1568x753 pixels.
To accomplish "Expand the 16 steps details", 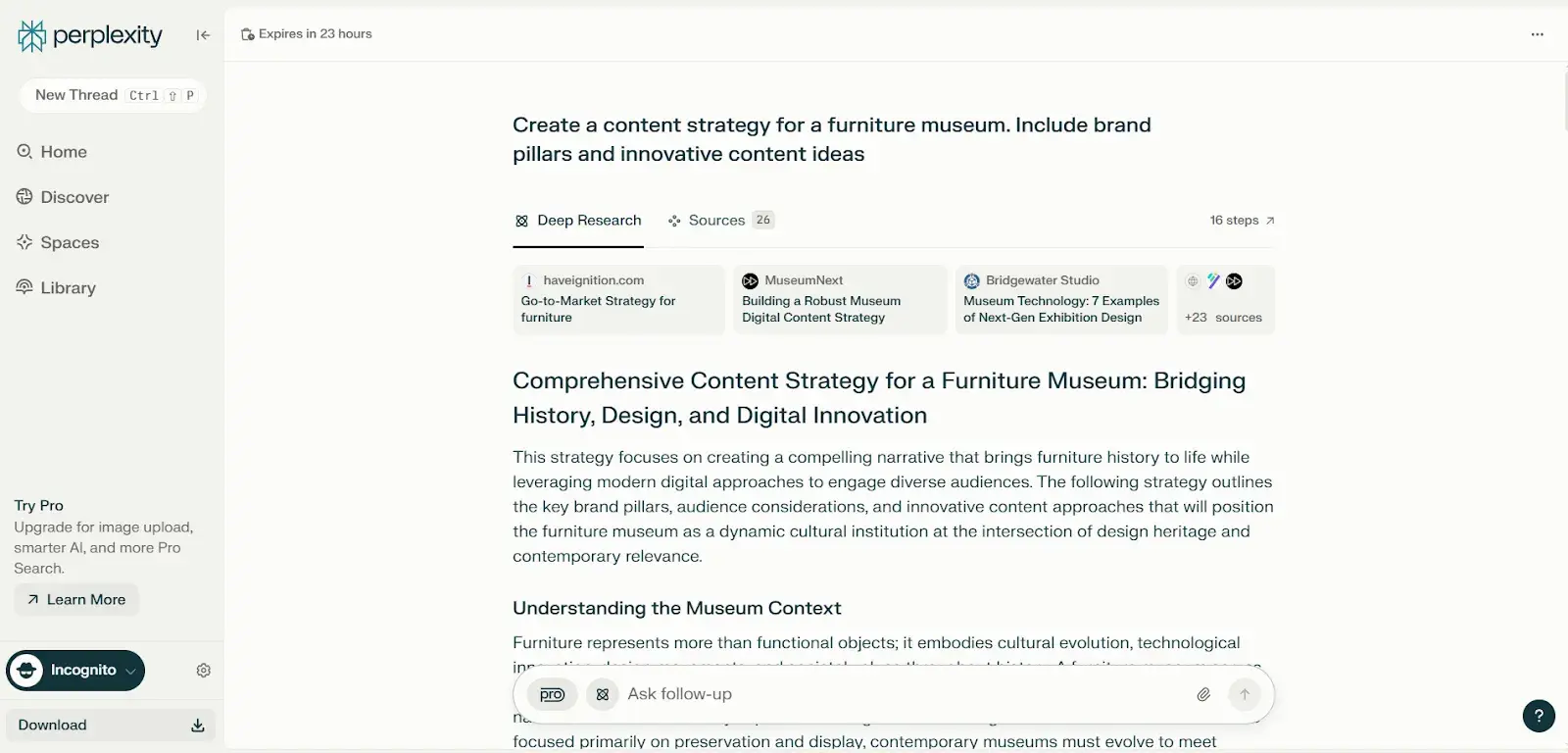I will 1242,221.
